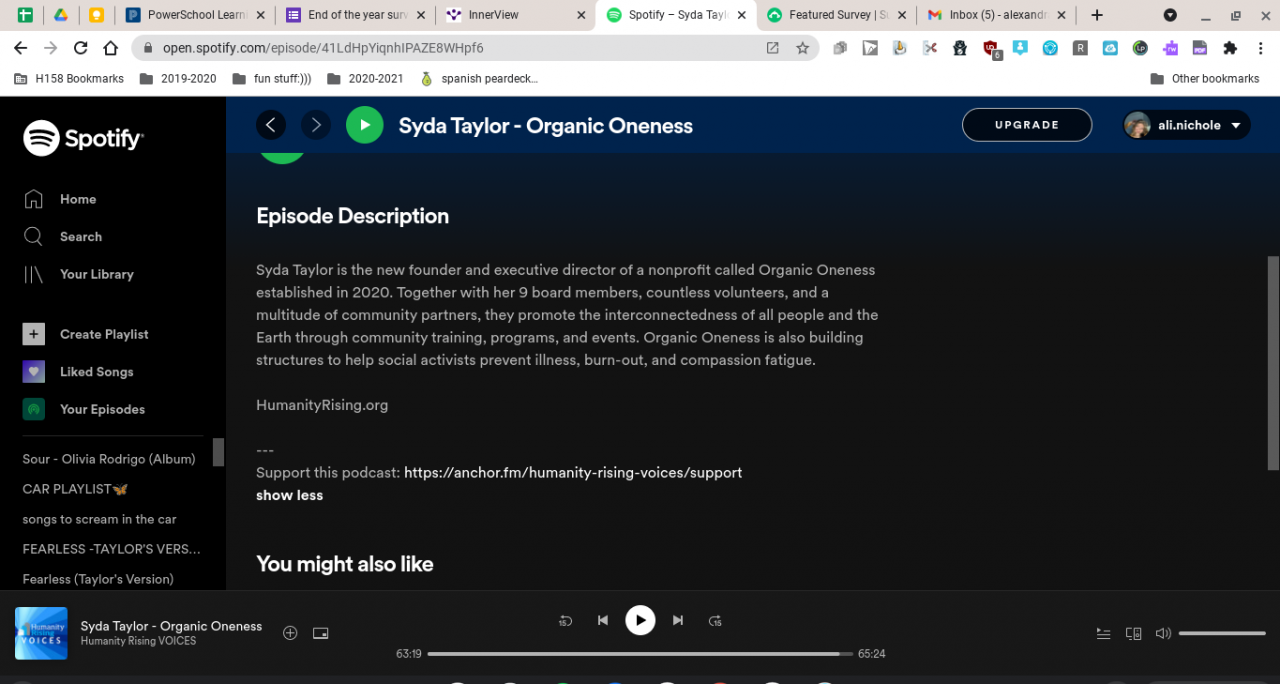1280x684 pixels.
Task: Open page in app icon in address bar
Action: click(772, 48)
